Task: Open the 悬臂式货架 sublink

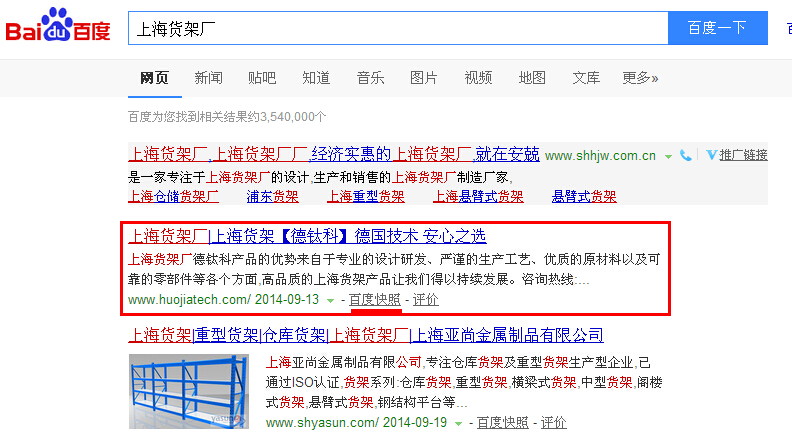Action: point(584,196)
